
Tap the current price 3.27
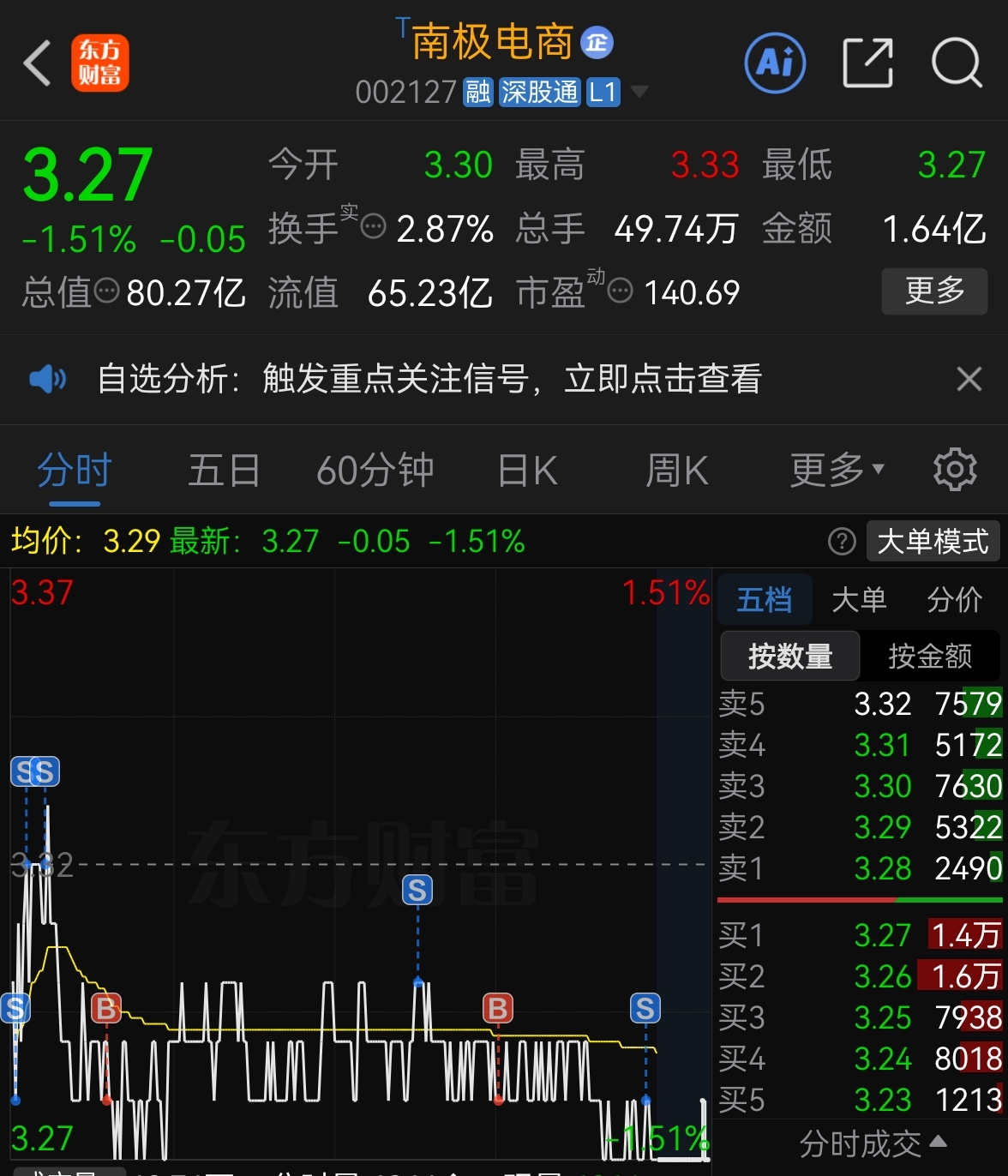coord(87,175)
